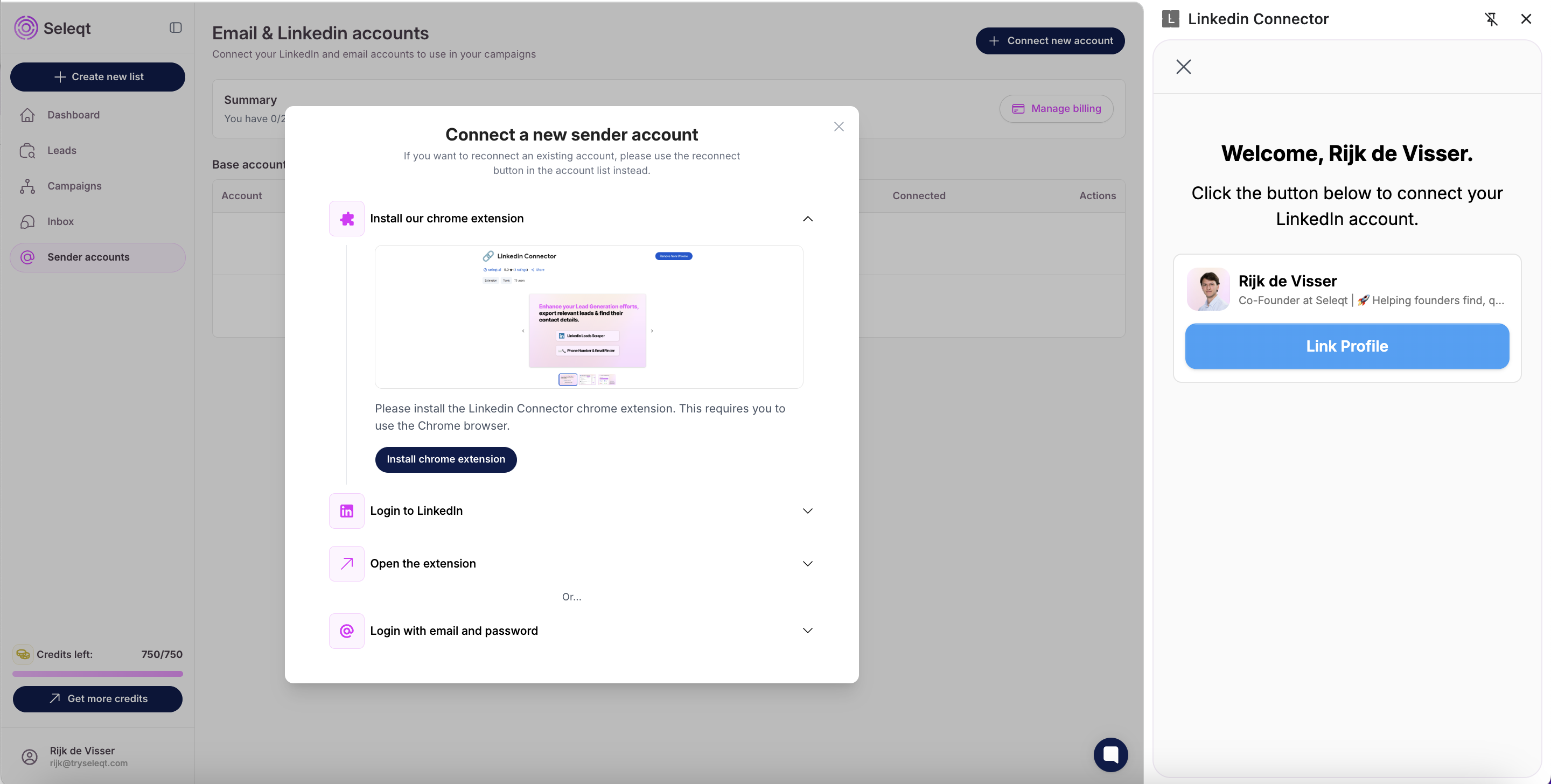Click the Install our chrome extension heading
This screenshot has height=784, width=1551.
pos(447,219)
